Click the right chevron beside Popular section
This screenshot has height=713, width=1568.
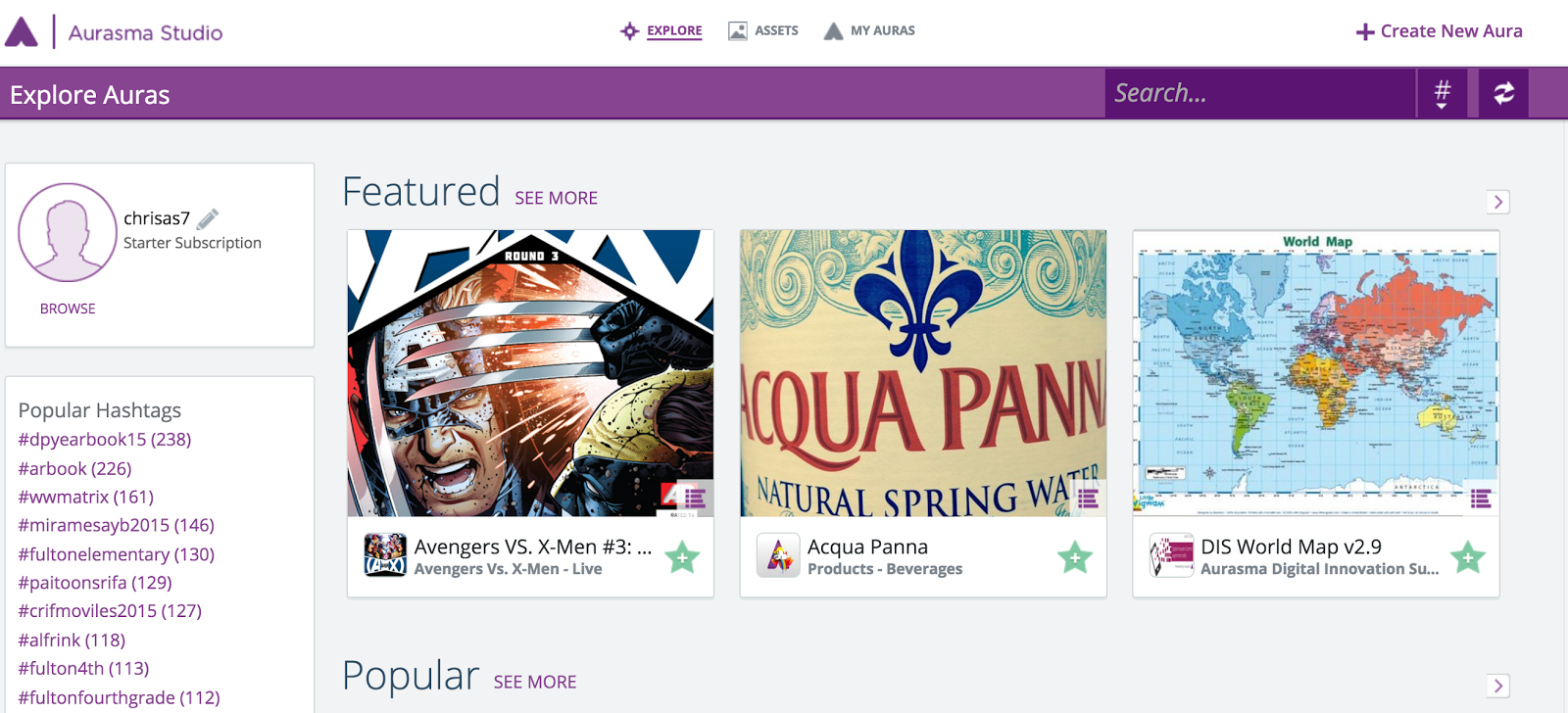[1496, 686]
